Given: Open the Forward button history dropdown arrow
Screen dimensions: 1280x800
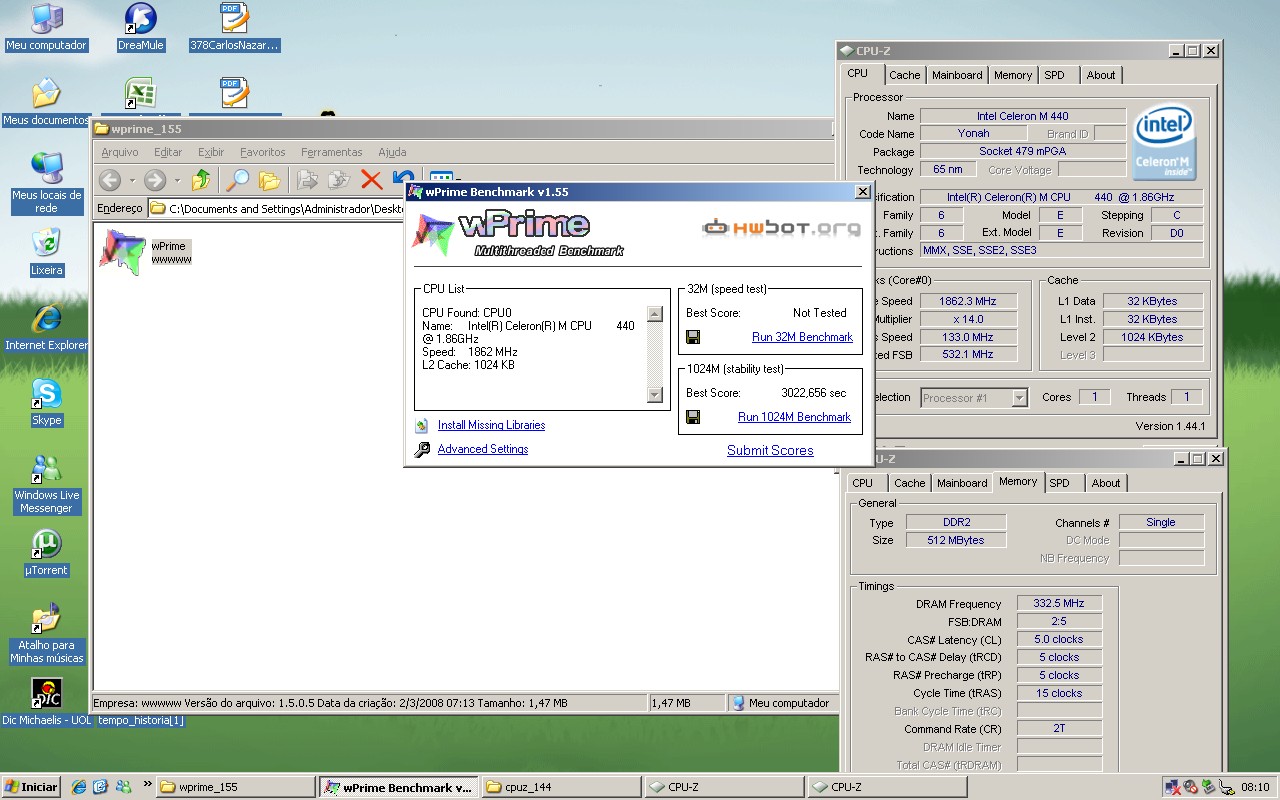Looking at the screenshot, I should click(177, 181).
